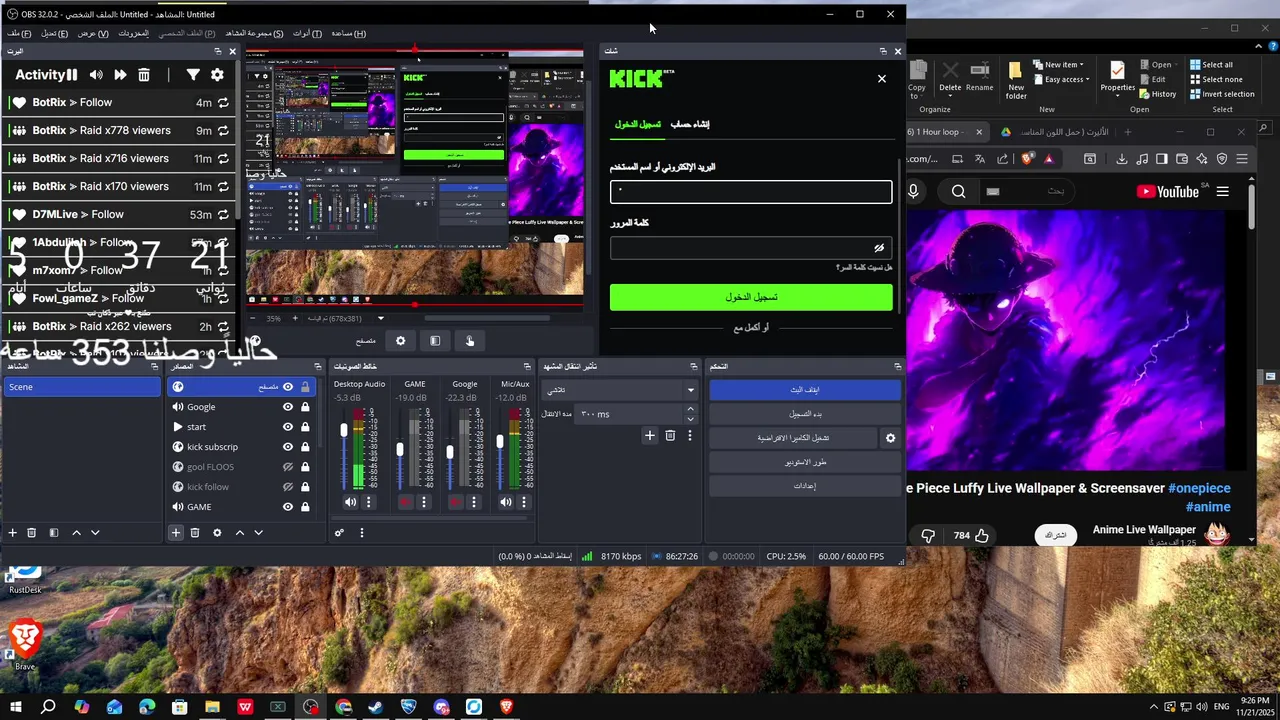Show the kick follow source

288,487
